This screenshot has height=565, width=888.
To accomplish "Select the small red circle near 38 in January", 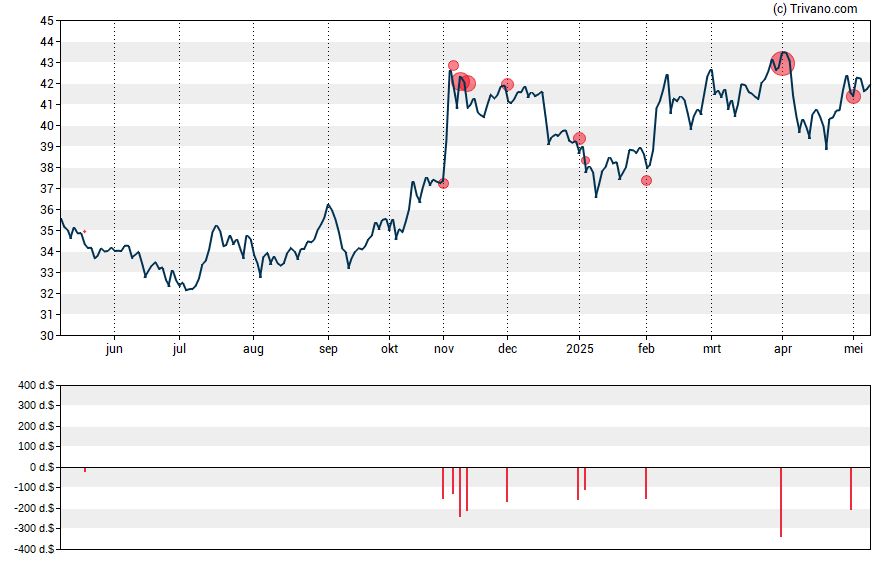I will [x=586, y=161].
